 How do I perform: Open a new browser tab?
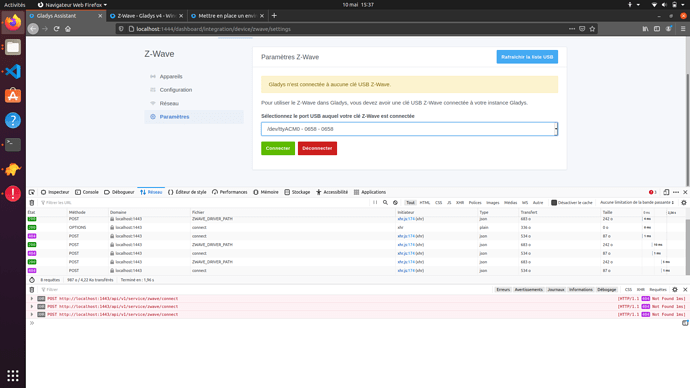click(274, 15)
